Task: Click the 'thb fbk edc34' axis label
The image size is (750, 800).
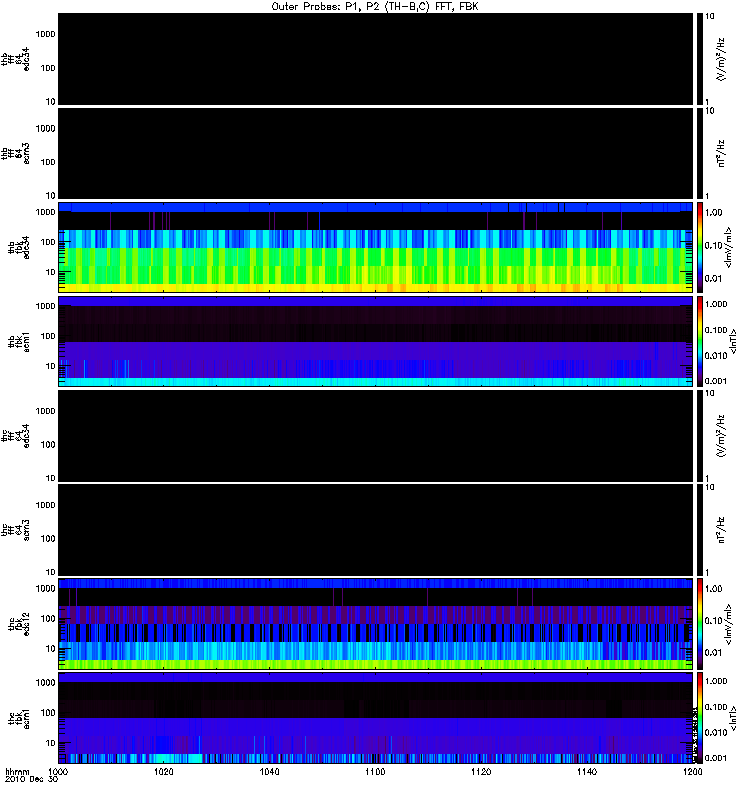Action: coord(19,247)
